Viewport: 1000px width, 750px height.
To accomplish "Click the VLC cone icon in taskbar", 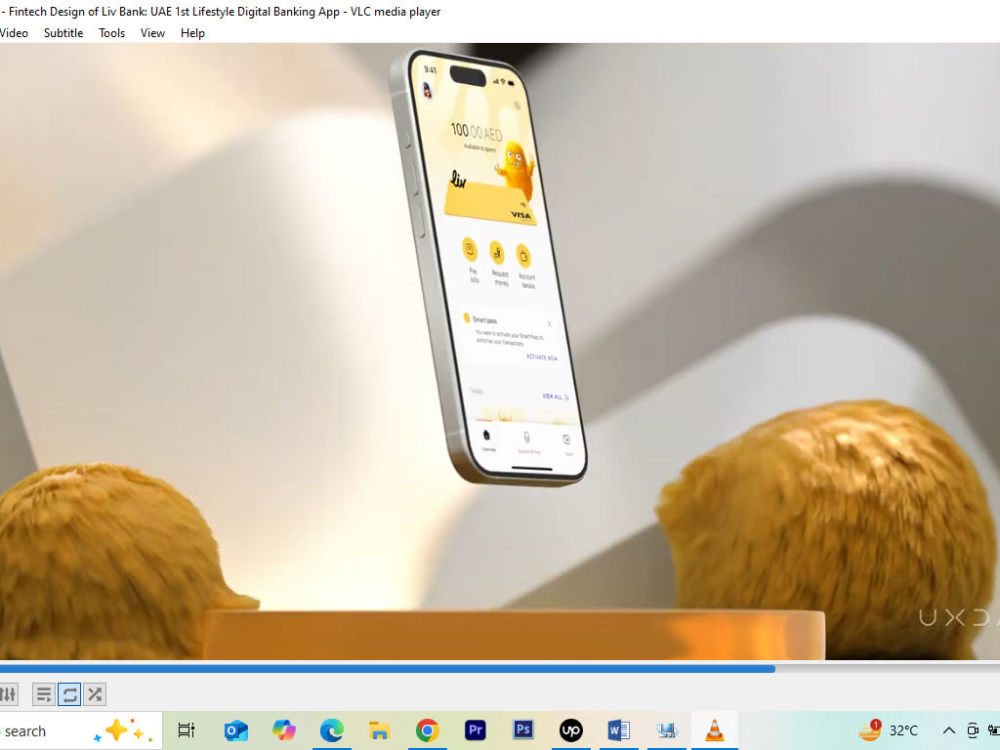I will [715, 730].
